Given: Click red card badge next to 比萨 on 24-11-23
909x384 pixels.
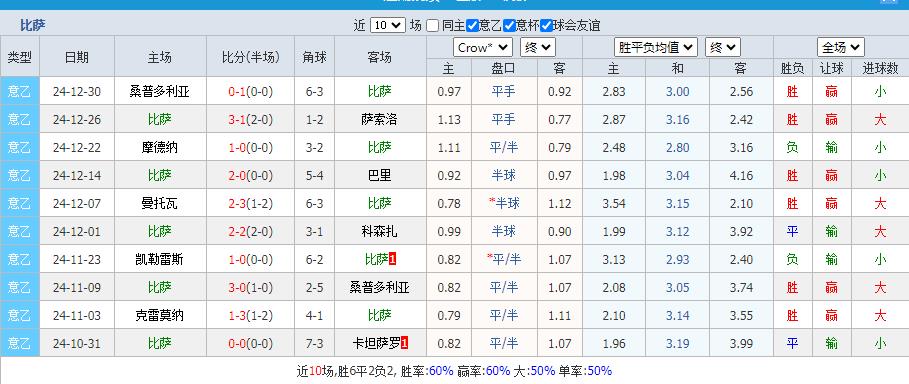Looking at the screenshot, I should [392, 259].
